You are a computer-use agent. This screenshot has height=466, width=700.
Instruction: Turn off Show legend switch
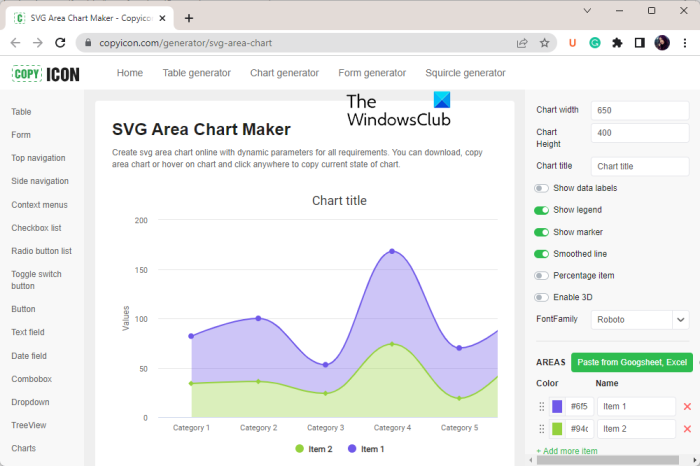point(541,210)
